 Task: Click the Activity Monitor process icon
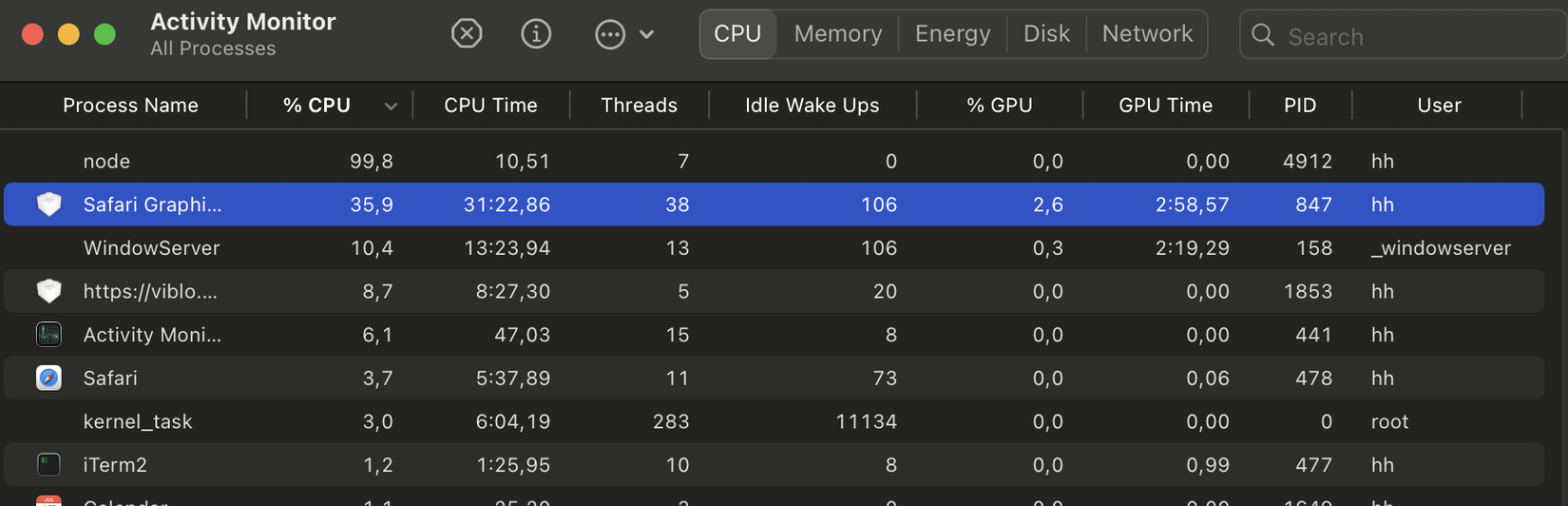48,335
